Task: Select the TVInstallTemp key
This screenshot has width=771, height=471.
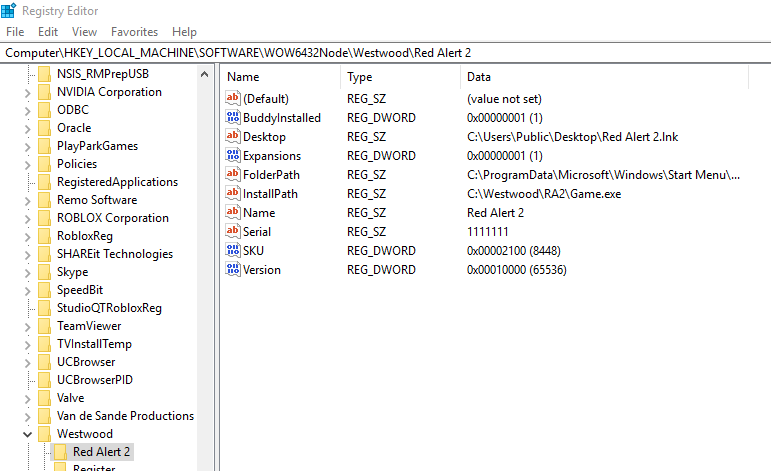Action: pos(94,344)
